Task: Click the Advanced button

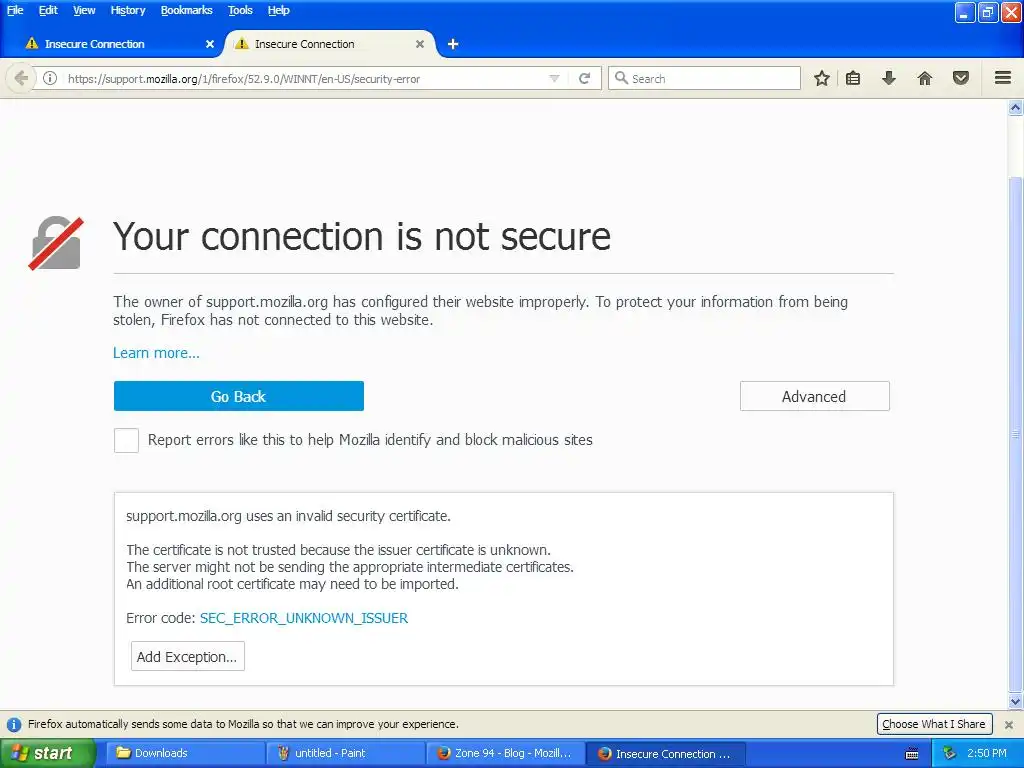Action: [x=814, y=396]
